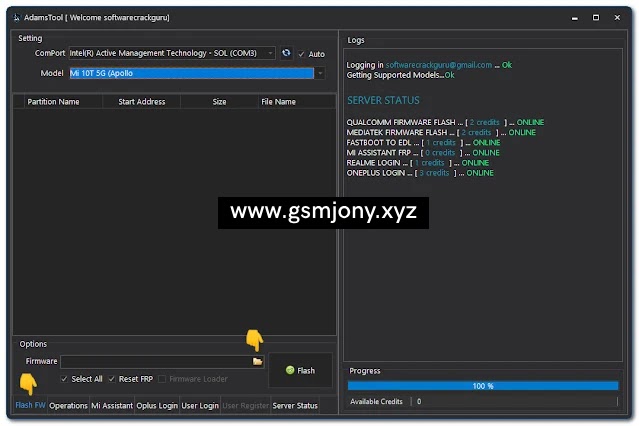Select MEDIATEK FIRMWARE FLASH log line
The image size is (639, 426).
(x=441, y=132)
